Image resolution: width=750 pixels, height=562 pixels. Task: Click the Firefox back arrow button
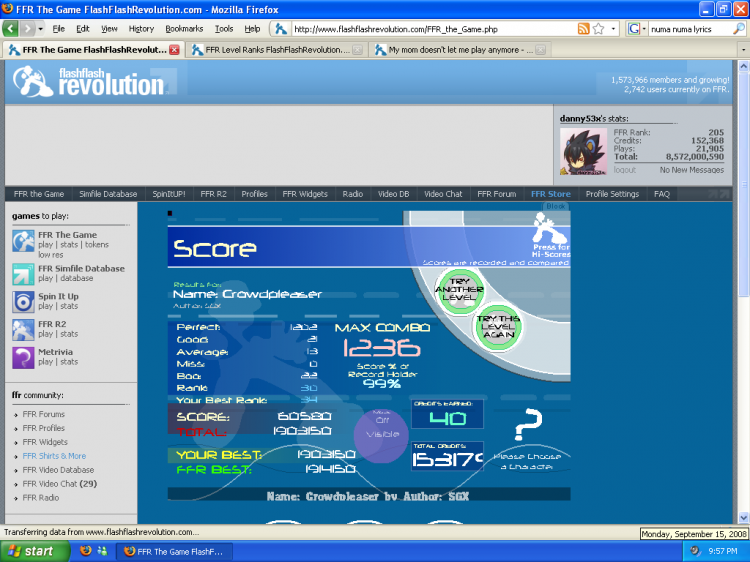[x=11, y=29]
